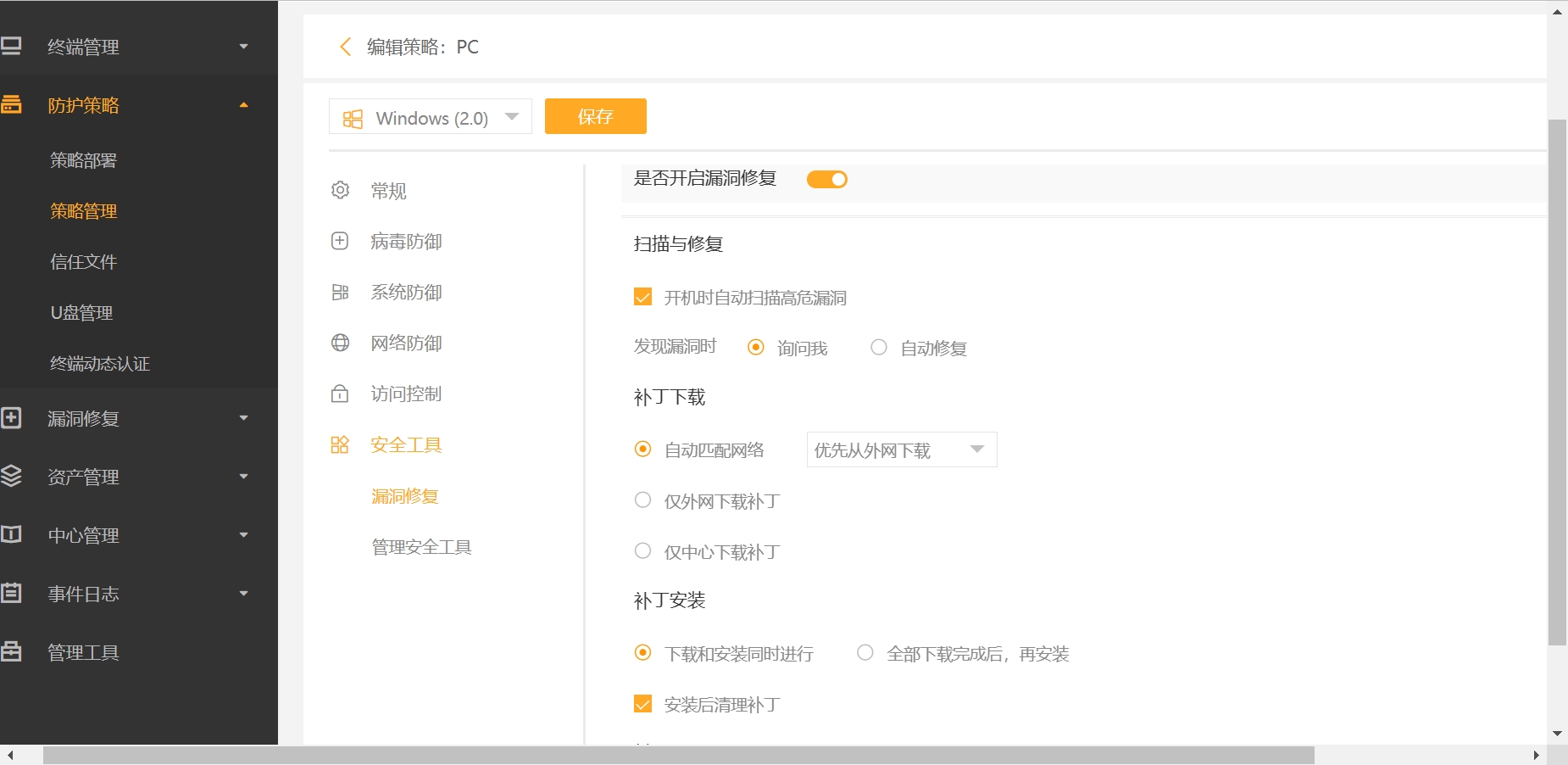Viewport: 1568px width, 765px height.
Task: Click the 保存 button
Action: coord(596,116)
